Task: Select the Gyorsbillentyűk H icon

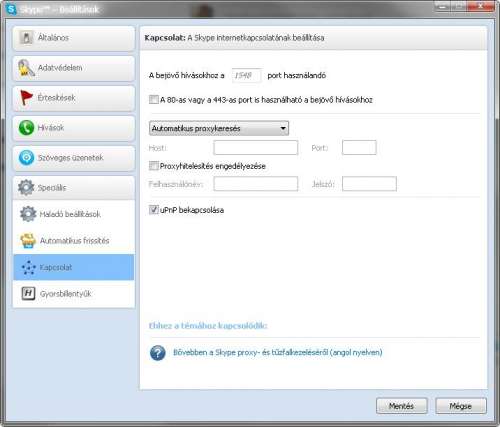Action: tap(28, 294)
